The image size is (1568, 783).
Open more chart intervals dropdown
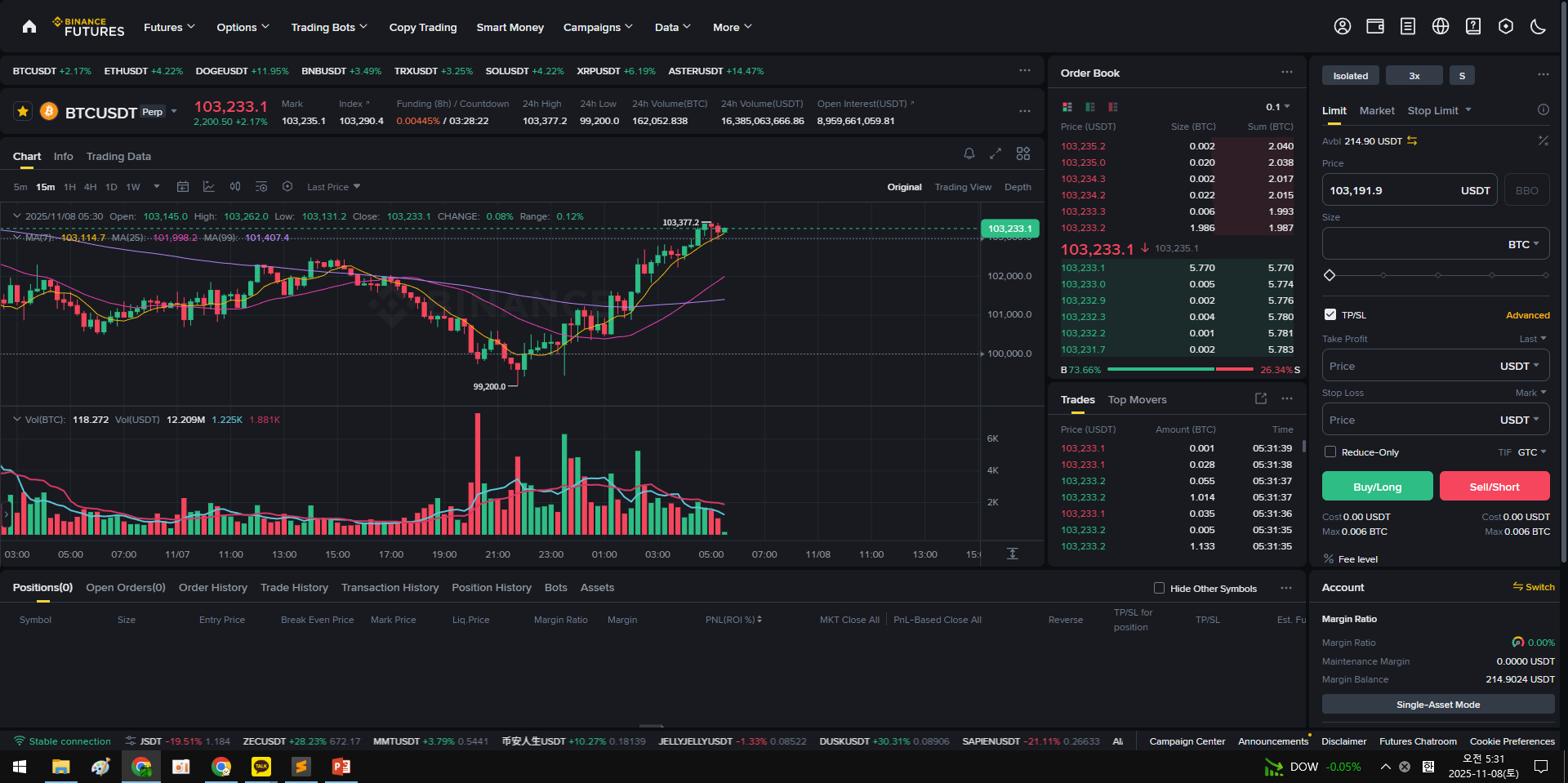coord(157,187)
